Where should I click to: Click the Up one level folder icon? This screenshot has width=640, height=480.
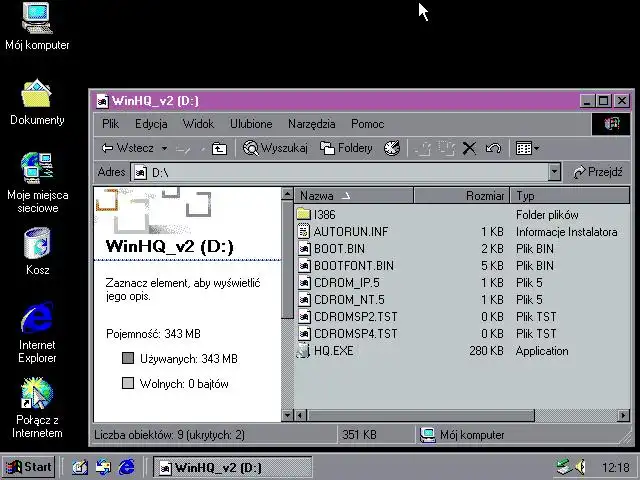click(219, 149)
